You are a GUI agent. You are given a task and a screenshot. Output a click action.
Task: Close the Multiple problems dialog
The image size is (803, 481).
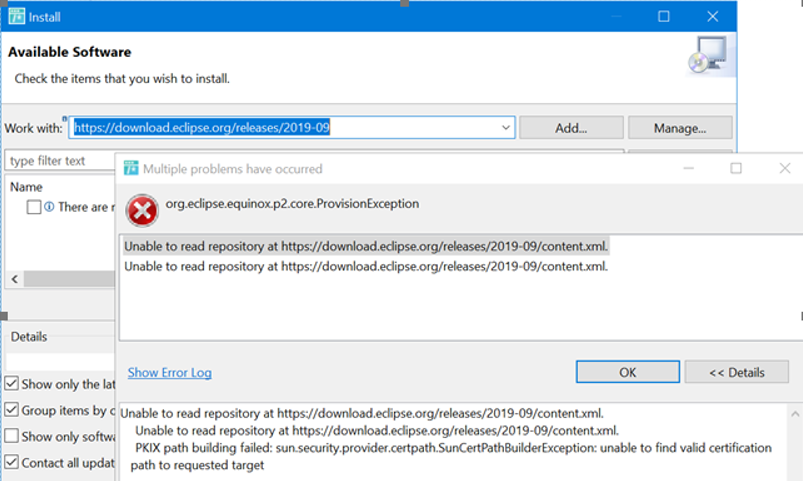click(785, 168)
